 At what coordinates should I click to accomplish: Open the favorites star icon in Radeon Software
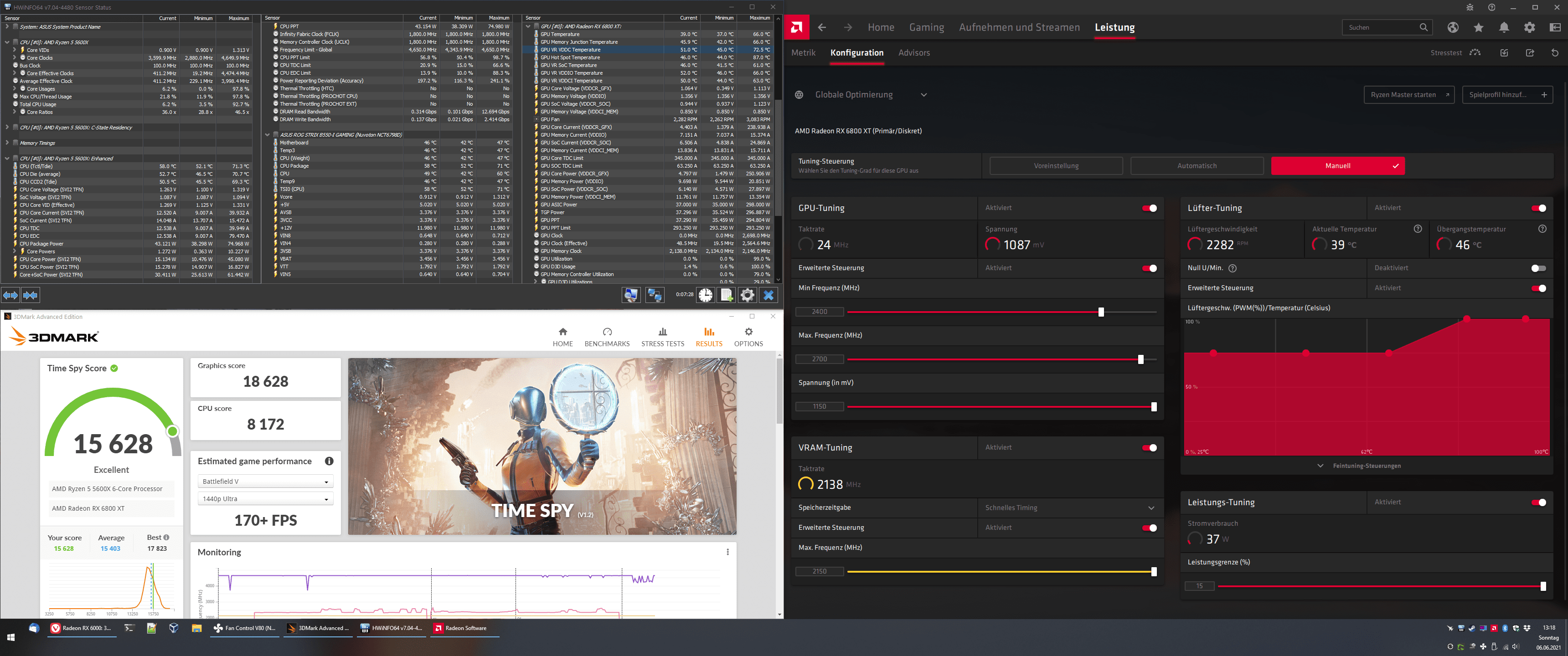point(1479,27)
